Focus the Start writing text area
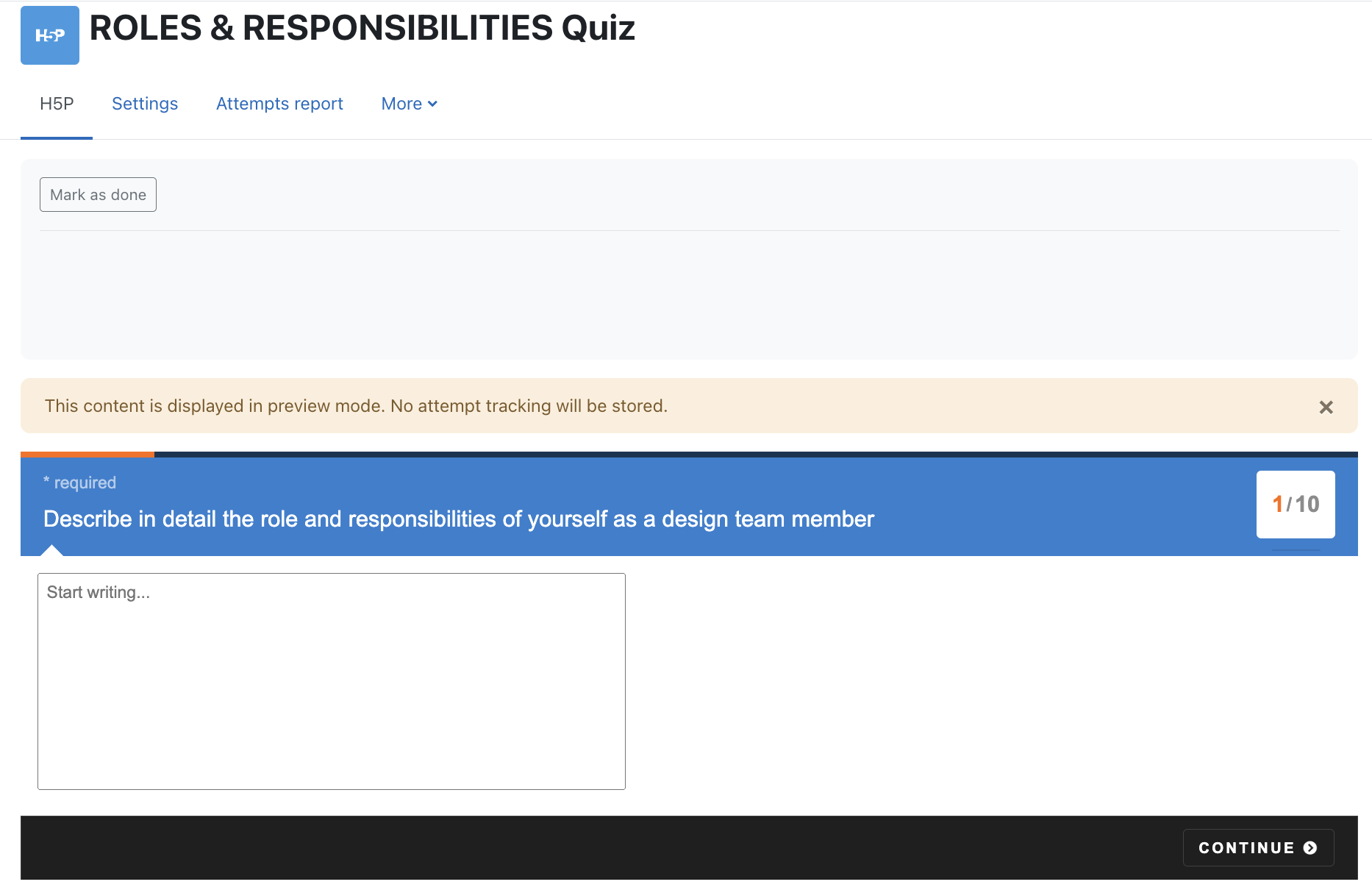1372x890 pixels. coord(332,682)
